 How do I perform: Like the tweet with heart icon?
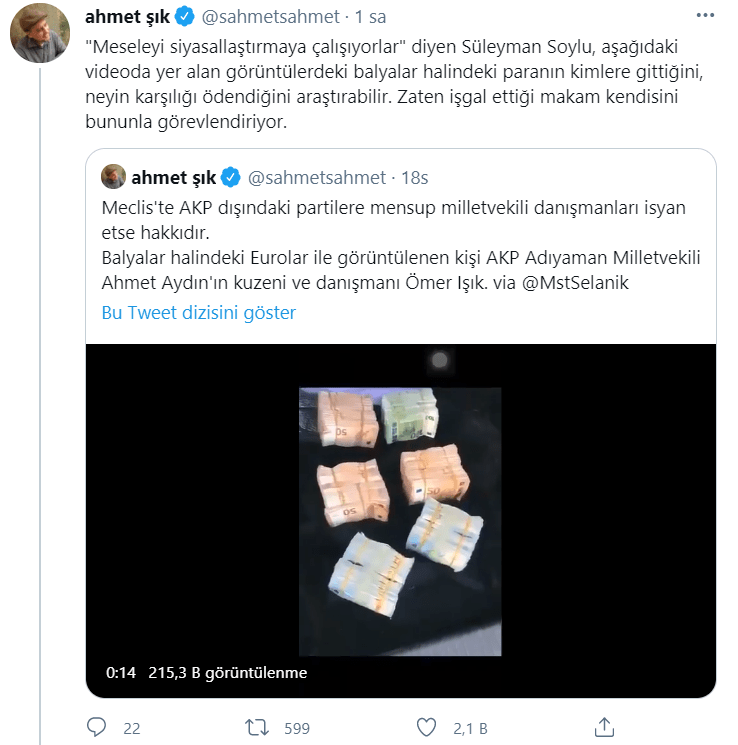click(x=426, y=727)
